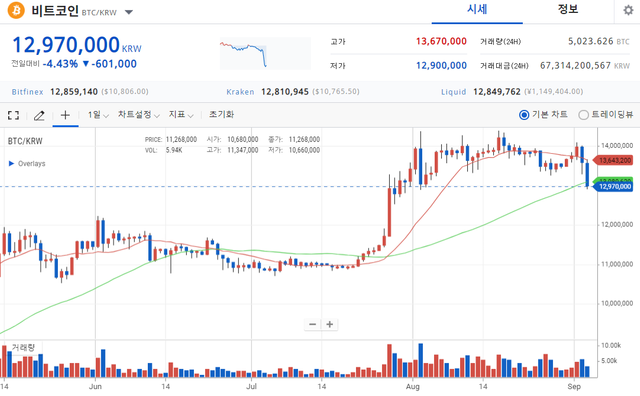Click the Liquid exchange link
This screenshot has width=640, height=396.
[x=453, y=92]
